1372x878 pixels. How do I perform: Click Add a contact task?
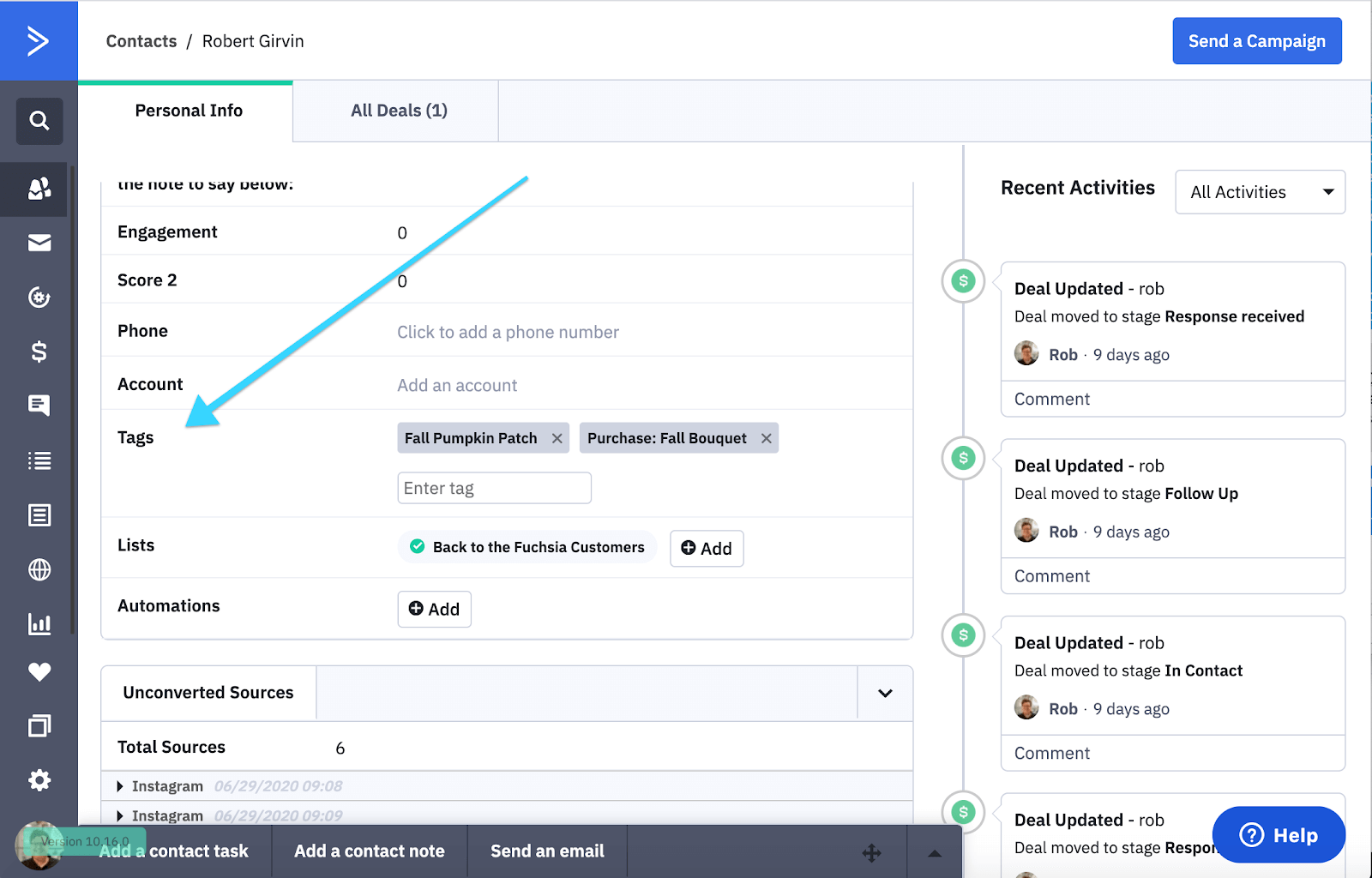[x=174, y=851]
